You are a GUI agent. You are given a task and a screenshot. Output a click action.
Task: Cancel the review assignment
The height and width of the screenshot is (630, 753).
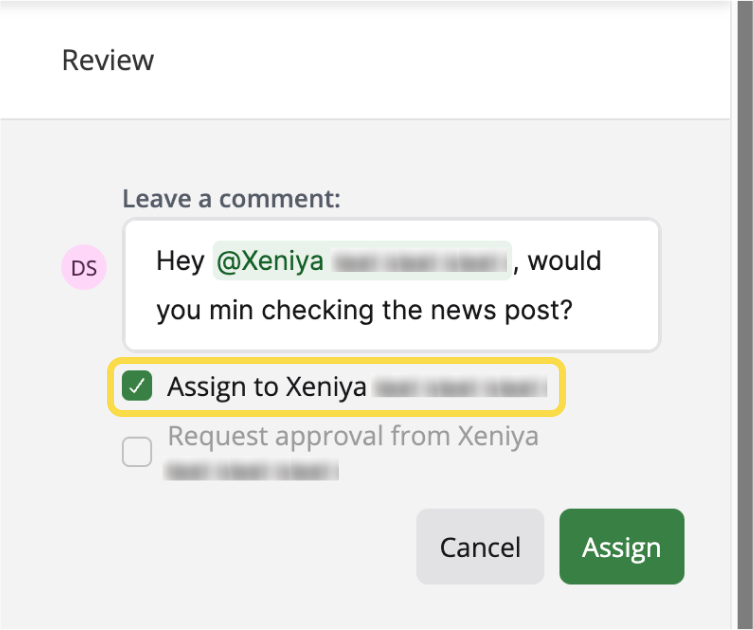coord(480,546)
